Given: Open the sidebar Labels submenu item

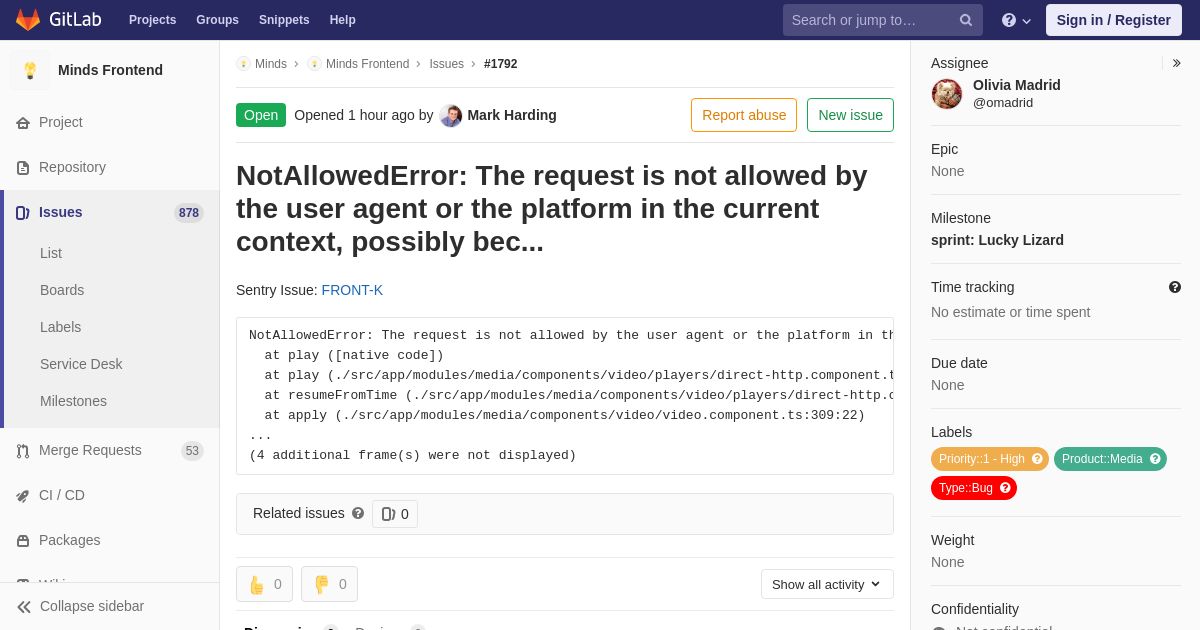Looking at the screenshot, I should pyautogui.click(x=61, y=327).
